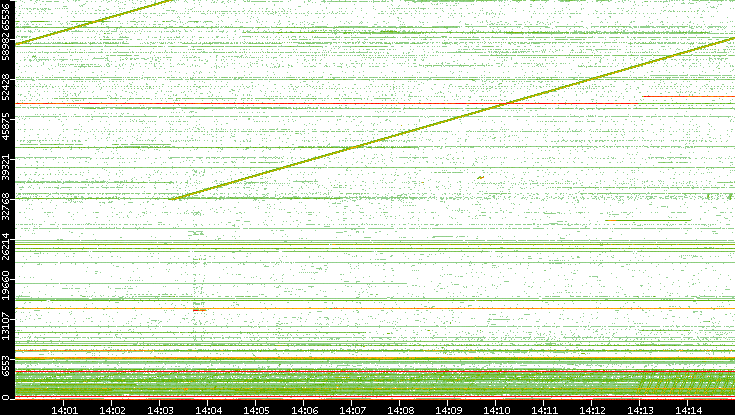Click the 45875 vertical axis label

(x=6, y=127)
